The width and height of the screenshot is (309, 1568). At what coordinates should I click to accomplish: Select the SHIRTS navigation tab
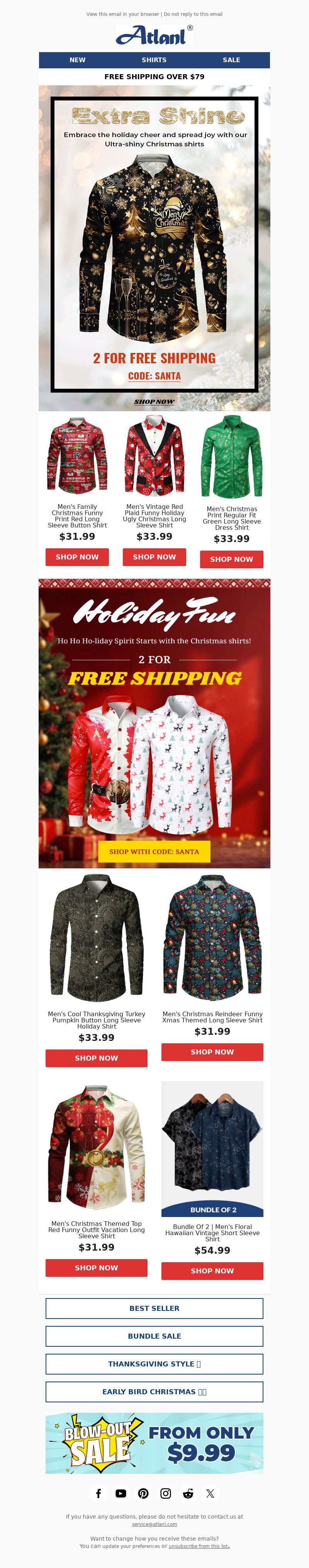click(x=154, y=59)
